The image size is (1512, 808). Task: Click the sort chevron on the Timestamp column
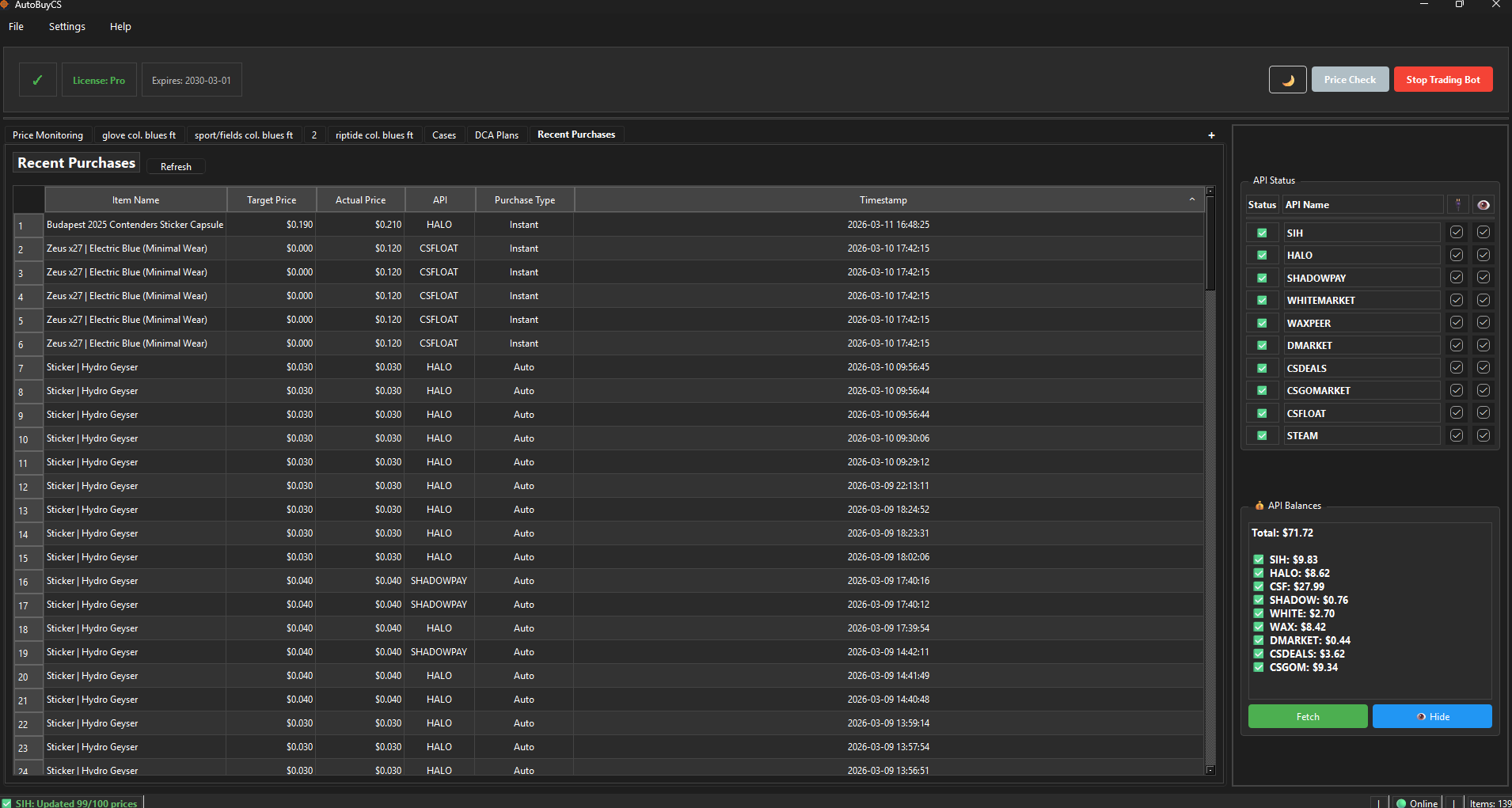click(1191, 199)
